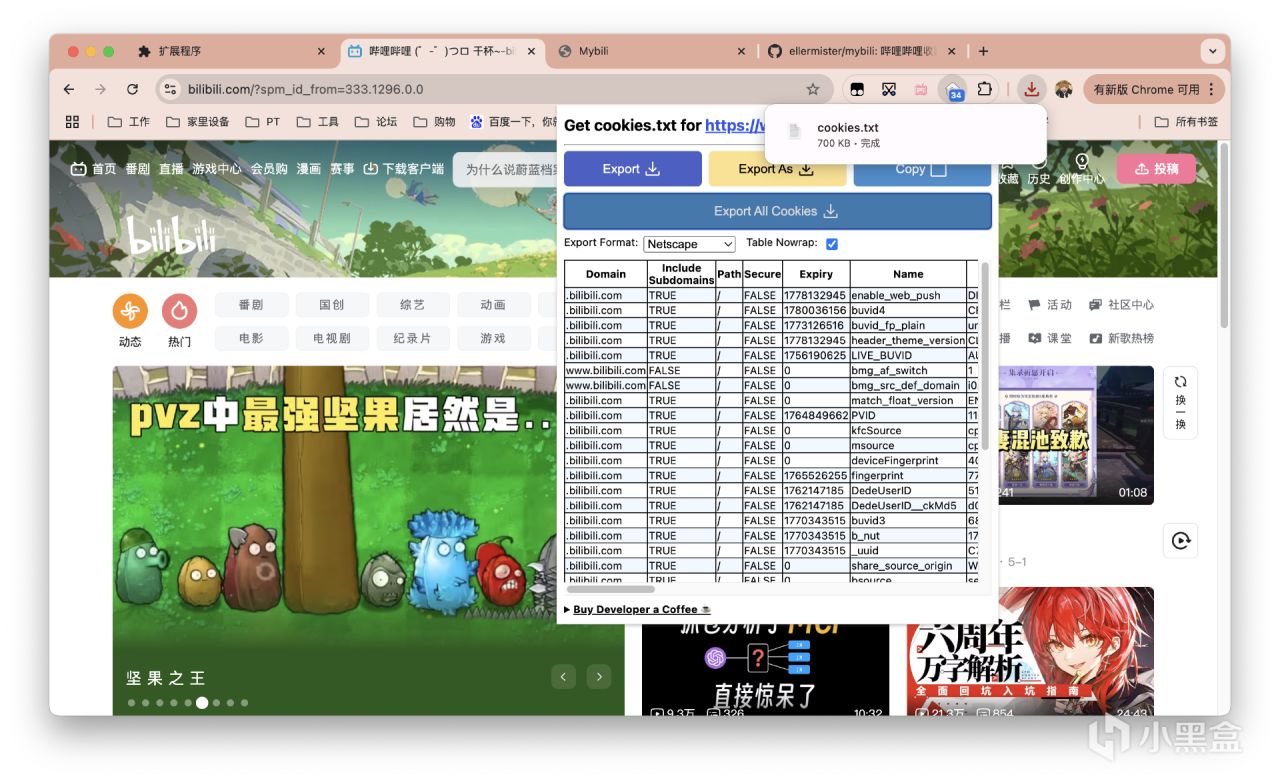Viewport: 1280px width, 781px height.
Task: Open the apps grid in bookmarks bar
Action: click(x=72, y=122)
